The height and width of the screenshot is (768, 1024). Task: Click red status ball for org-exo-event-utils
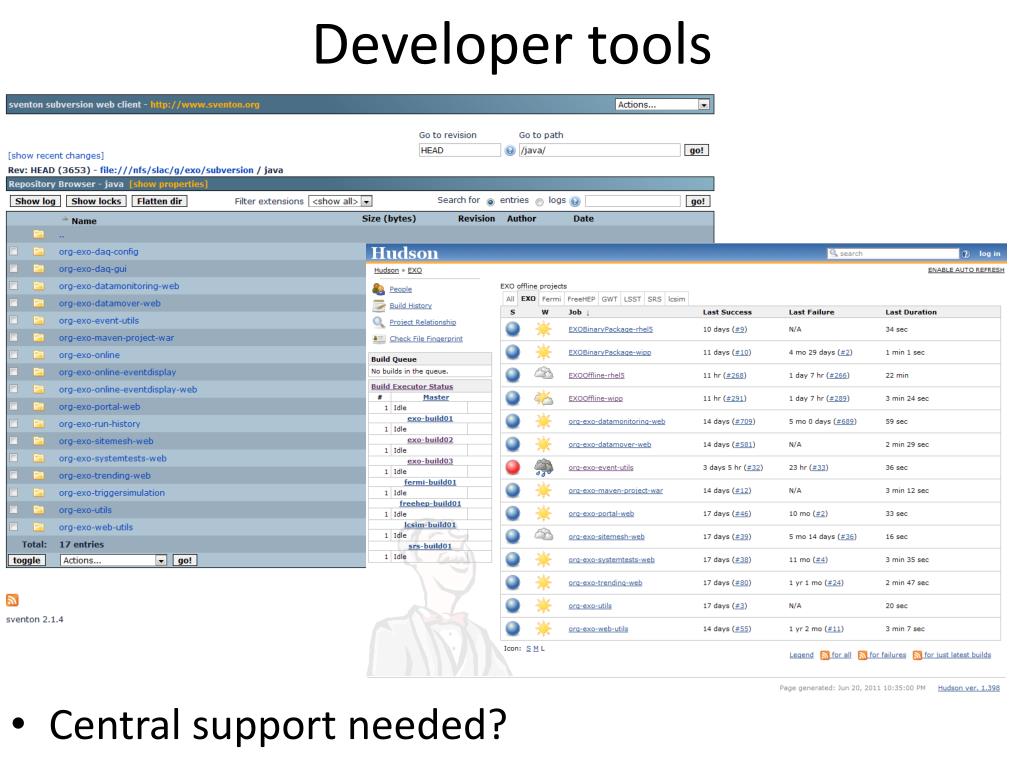[x=513, y=467]
